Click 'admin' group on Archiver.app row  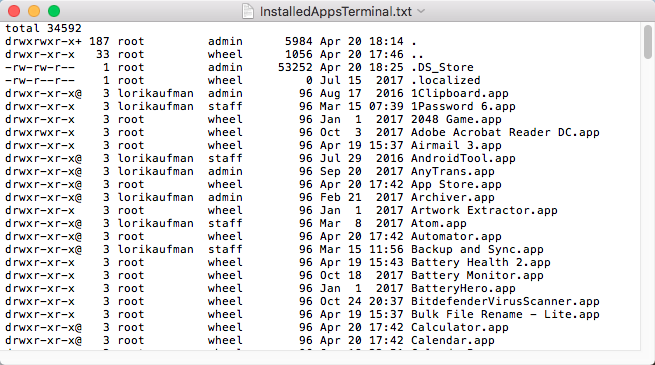coord(225,197)
